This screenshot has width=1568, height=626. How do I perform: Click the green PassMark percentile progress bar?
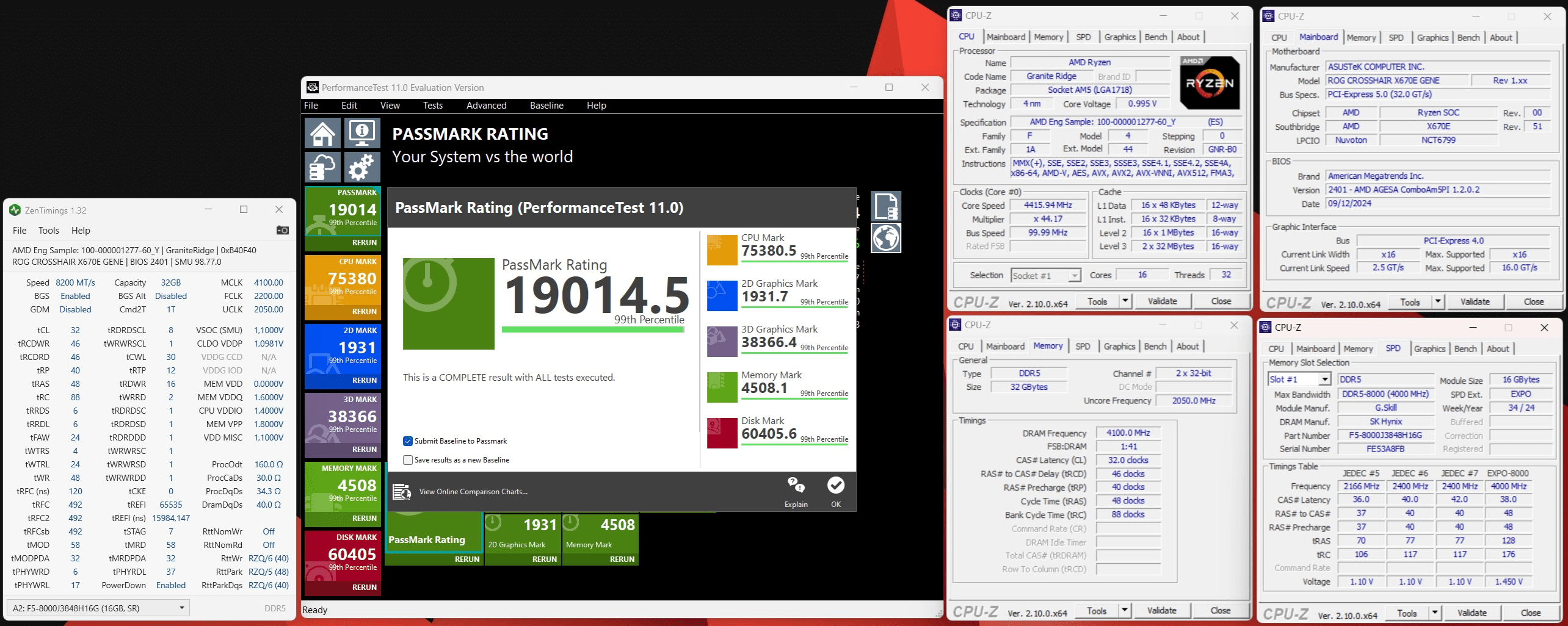point(593,329)
